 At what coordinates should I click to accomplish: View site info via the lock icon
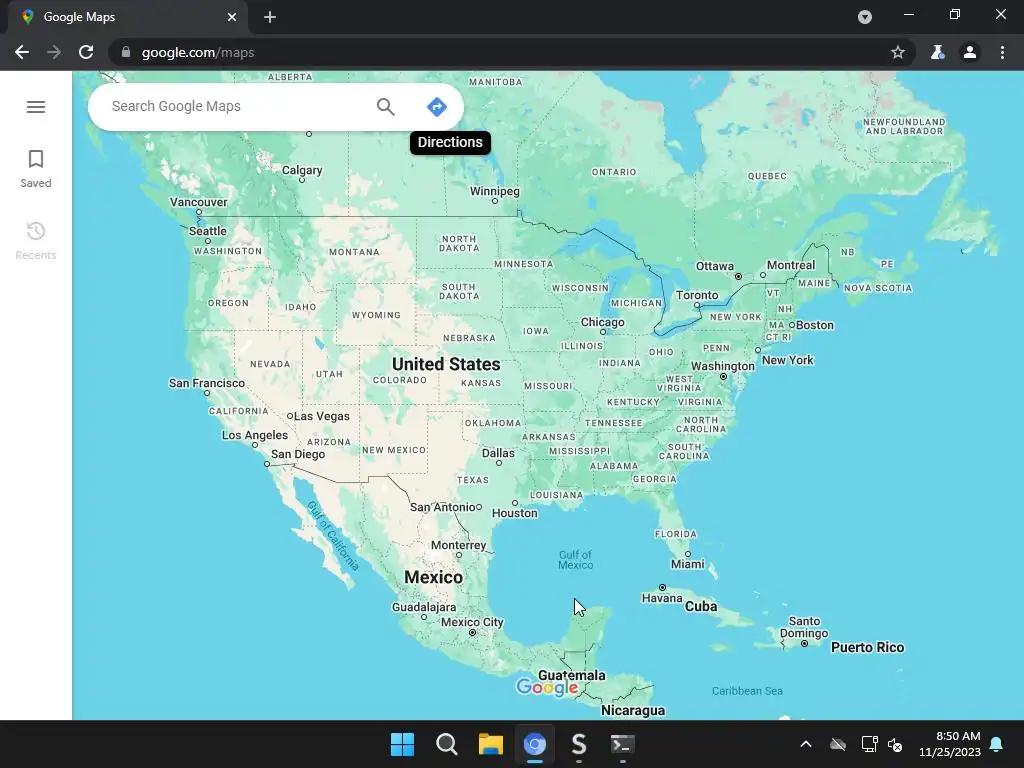126,52
